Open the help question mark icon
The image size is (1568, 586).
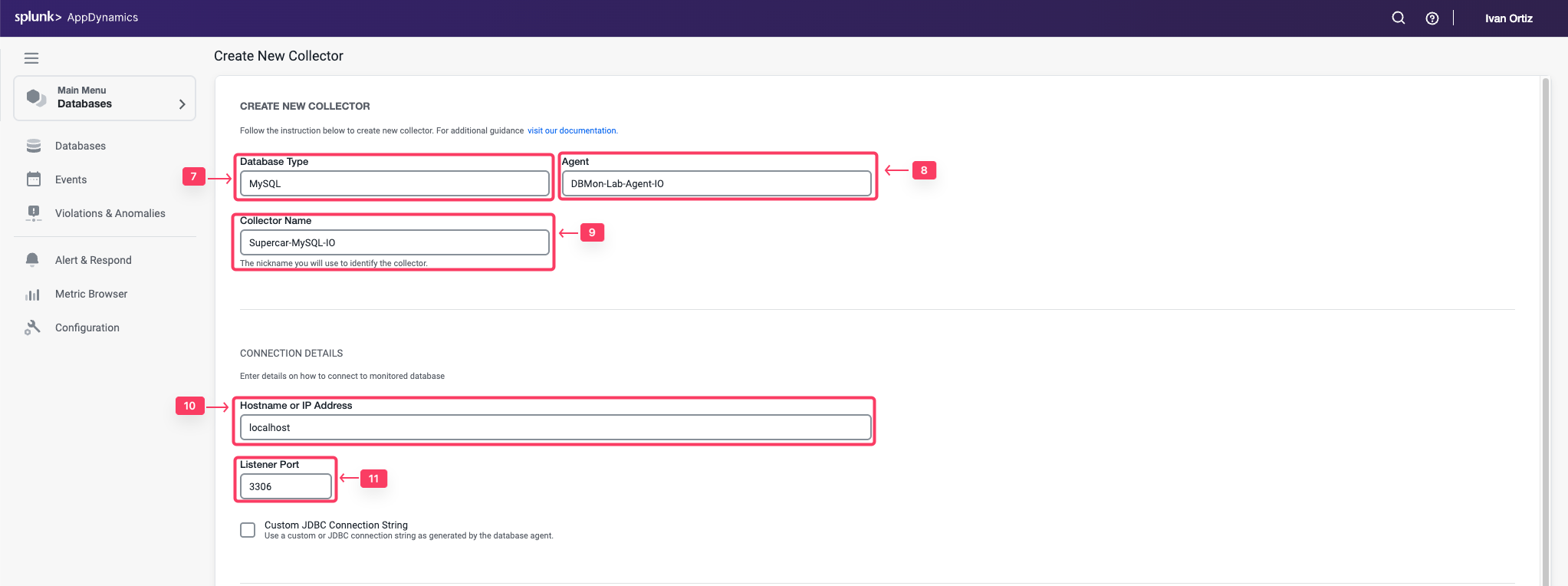tap(1432, 18)
